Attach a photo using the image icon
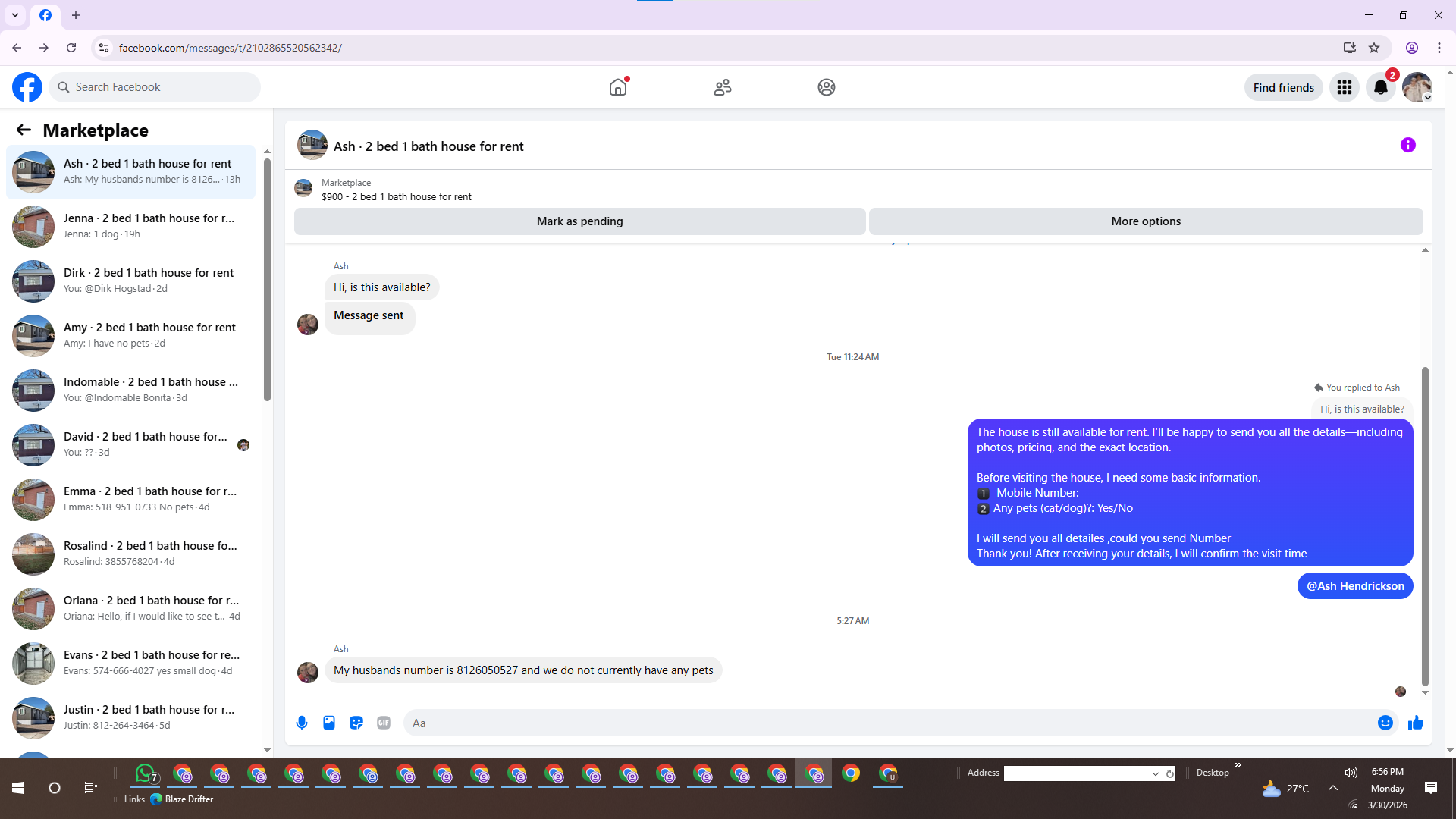The height and width of the screenshot is (819, 1456). (x=329, y=723)
